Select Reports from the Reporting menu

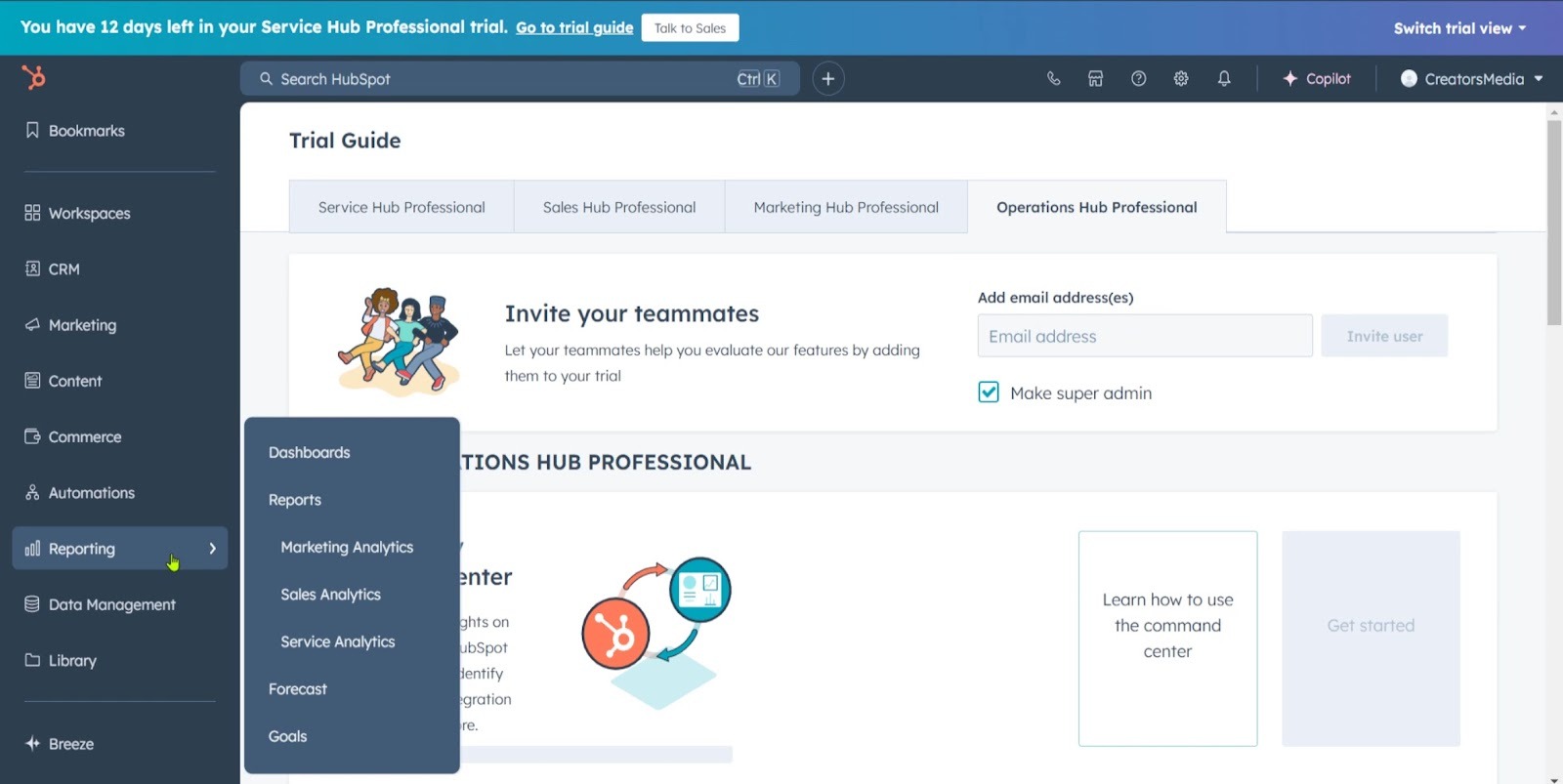[x=295, y=500]
